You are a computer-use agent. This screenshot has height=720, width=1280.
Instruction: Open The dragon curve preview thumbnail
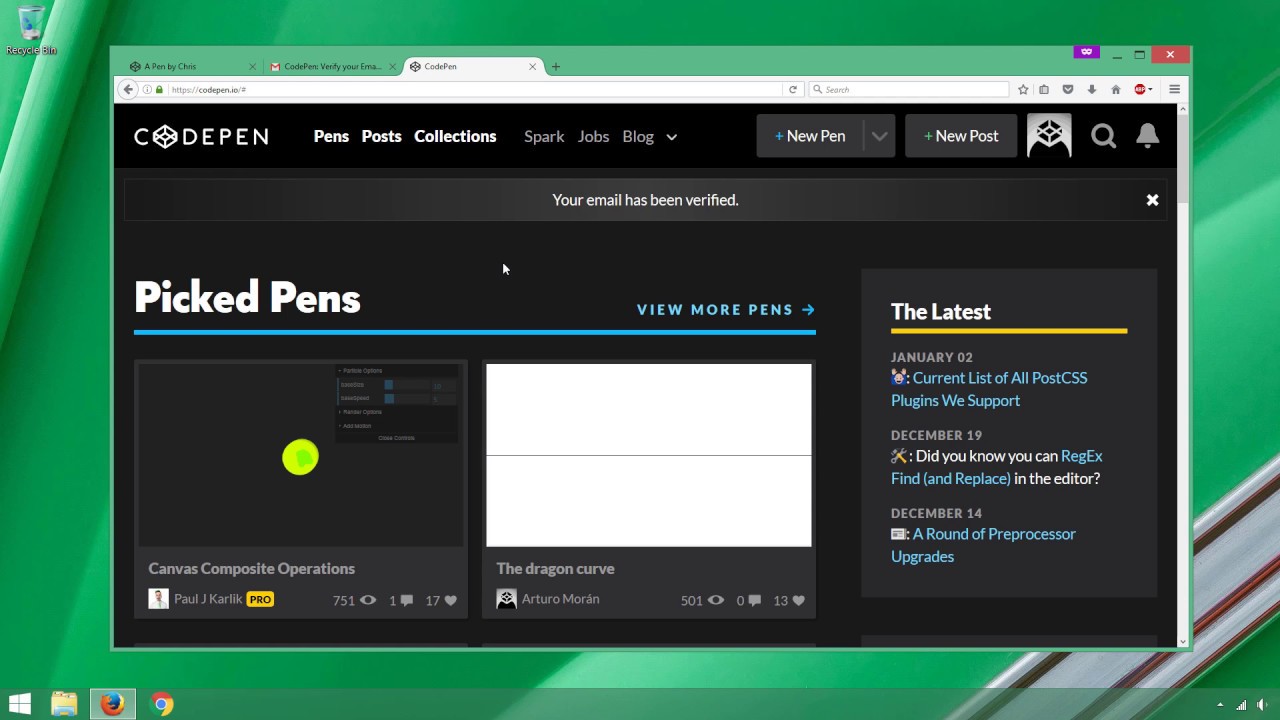pos(648,455)
